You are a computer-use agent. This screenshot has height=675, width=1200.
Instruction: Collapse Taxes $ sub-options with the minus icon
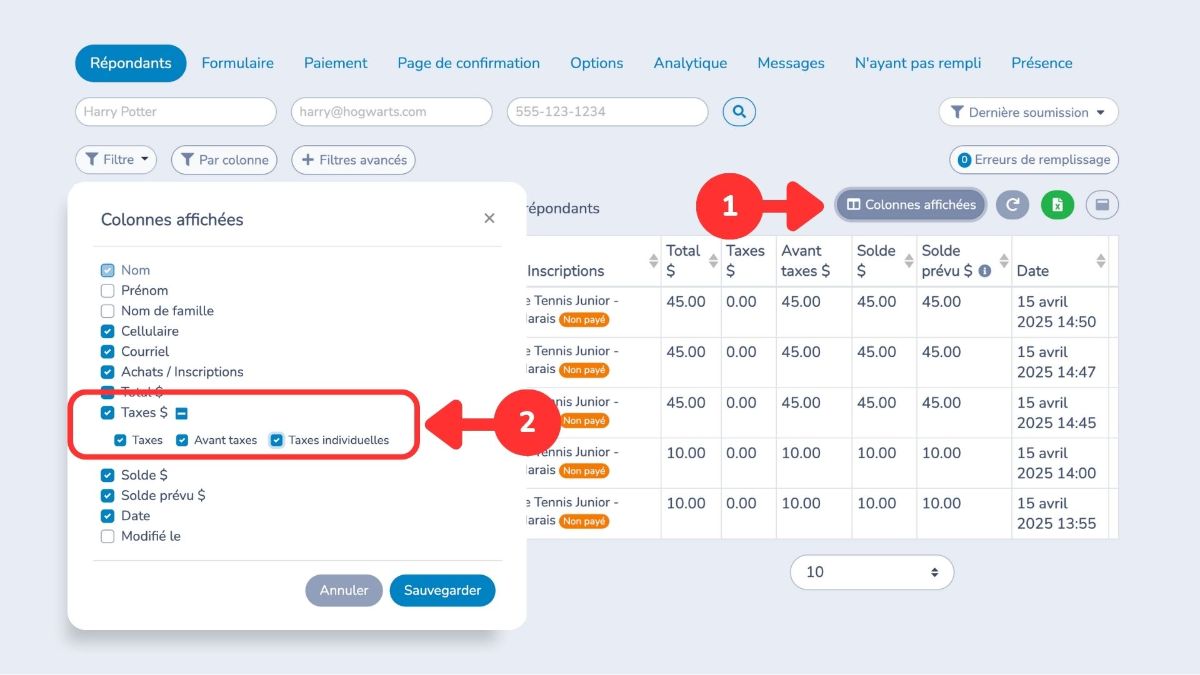click(181, 413)
